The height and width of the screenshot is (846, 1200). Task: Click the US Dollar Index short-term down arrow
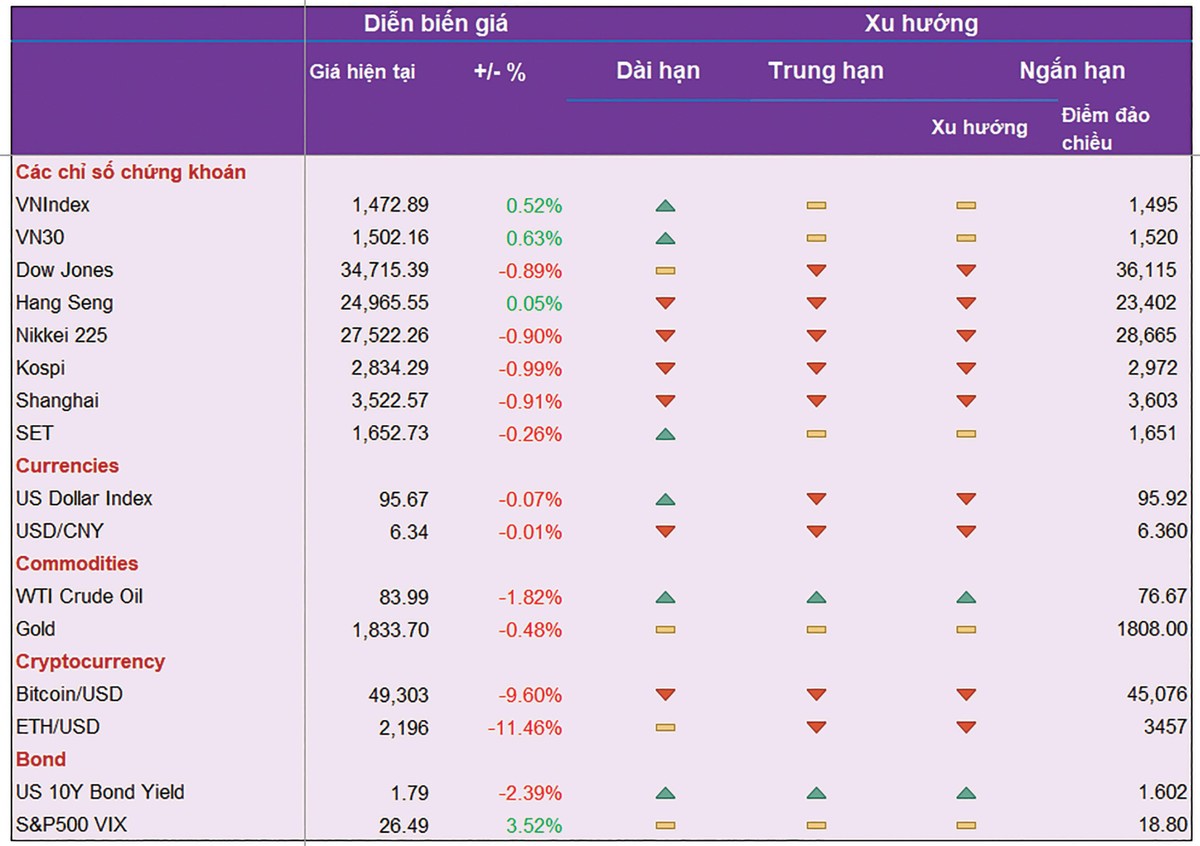tap(965, 499)
